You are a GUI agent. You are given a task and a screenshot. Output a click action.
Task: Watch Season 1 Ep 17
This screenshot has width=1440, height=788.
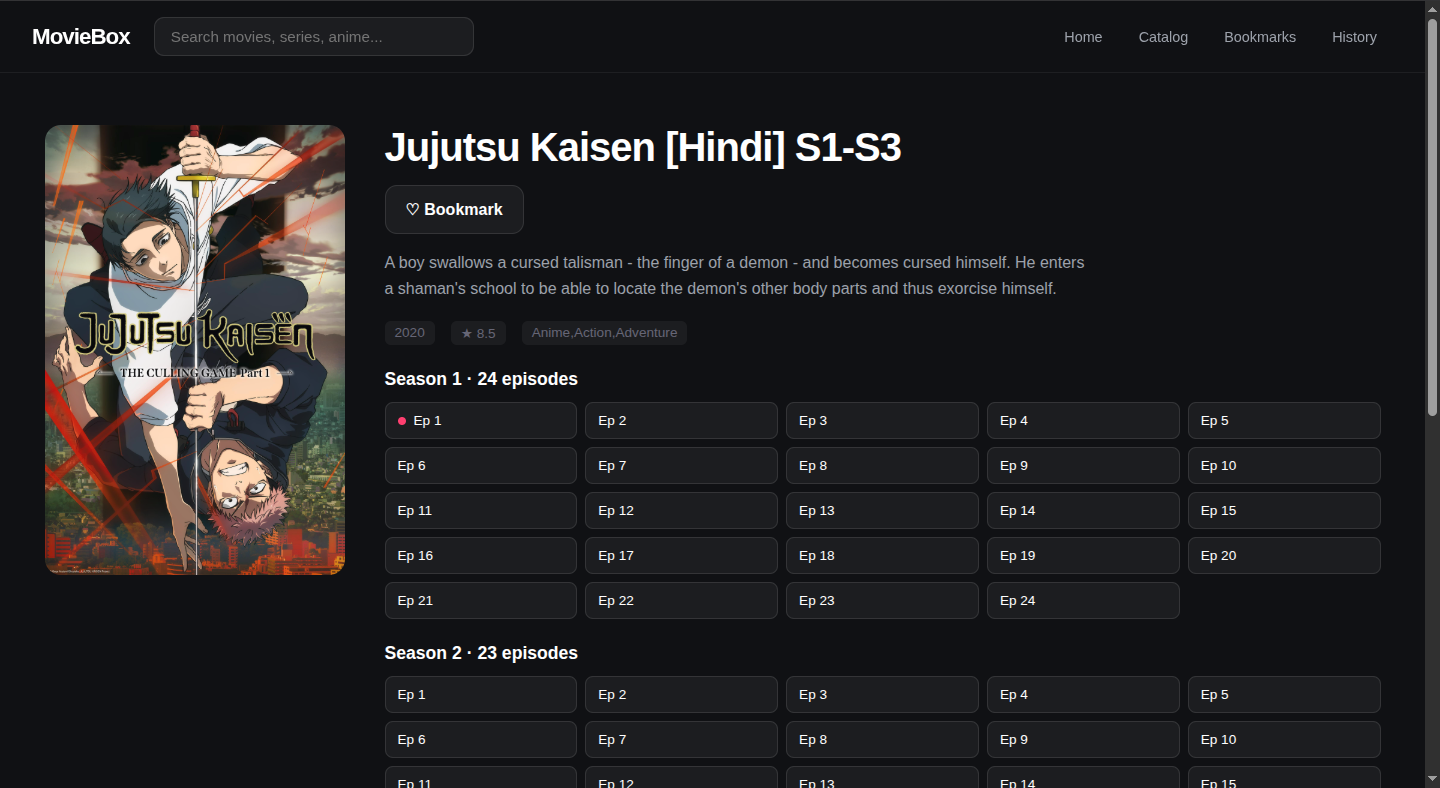(x=681, y=556)
